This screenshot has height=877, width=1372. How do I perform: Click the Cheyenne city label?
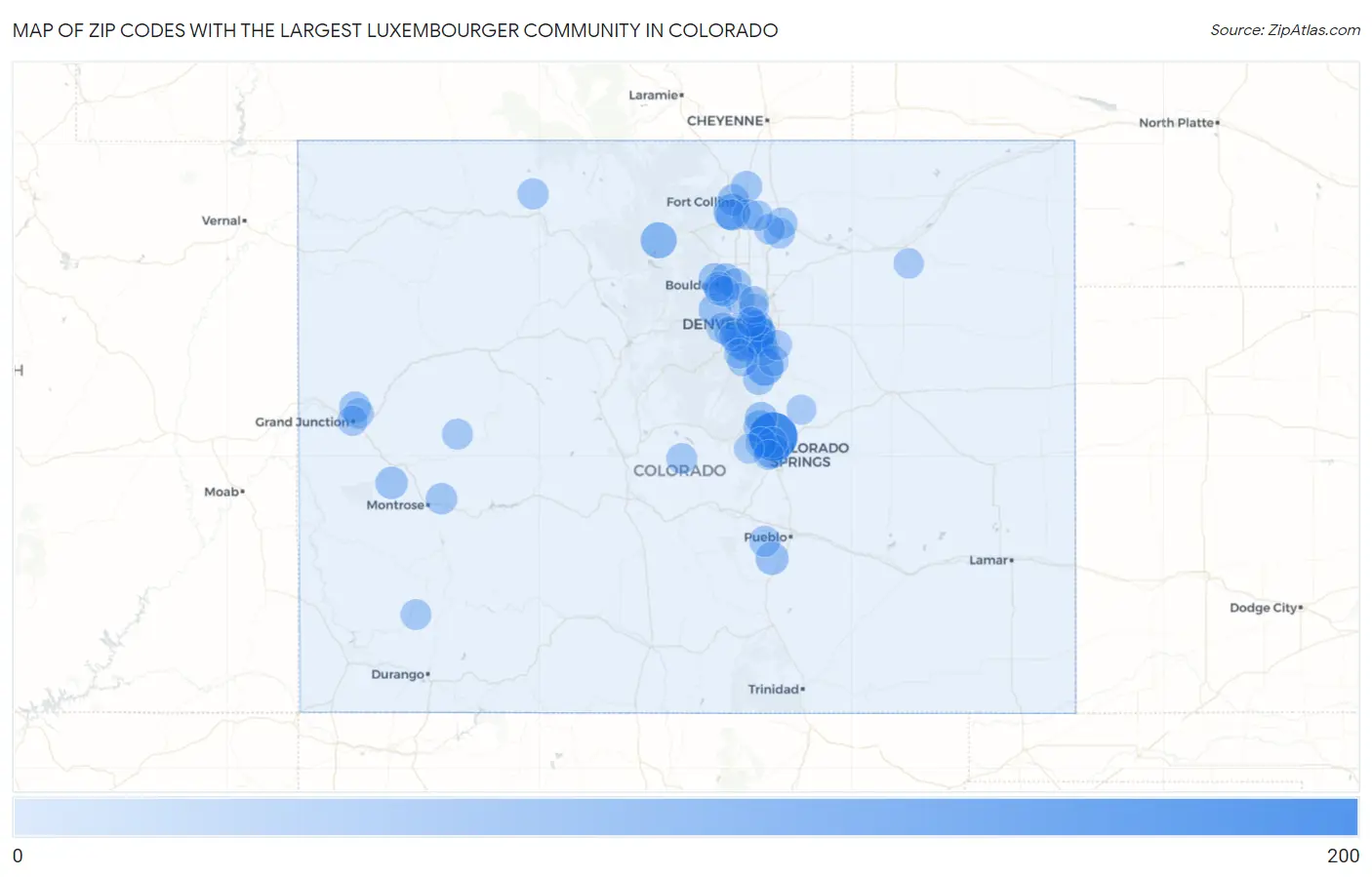[725, 121]
